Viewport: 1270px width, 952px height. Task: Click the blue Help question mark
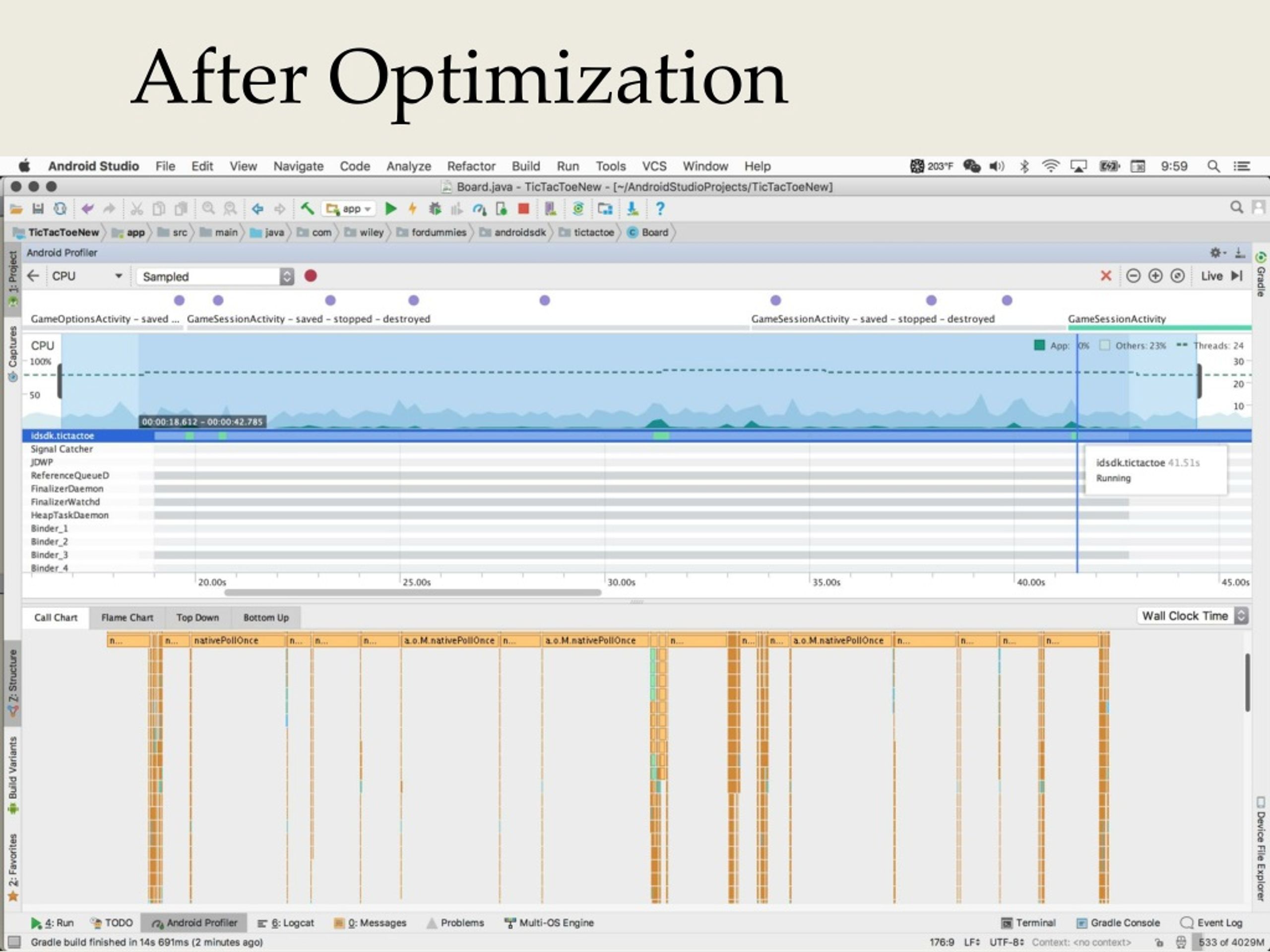pos(660,209)
